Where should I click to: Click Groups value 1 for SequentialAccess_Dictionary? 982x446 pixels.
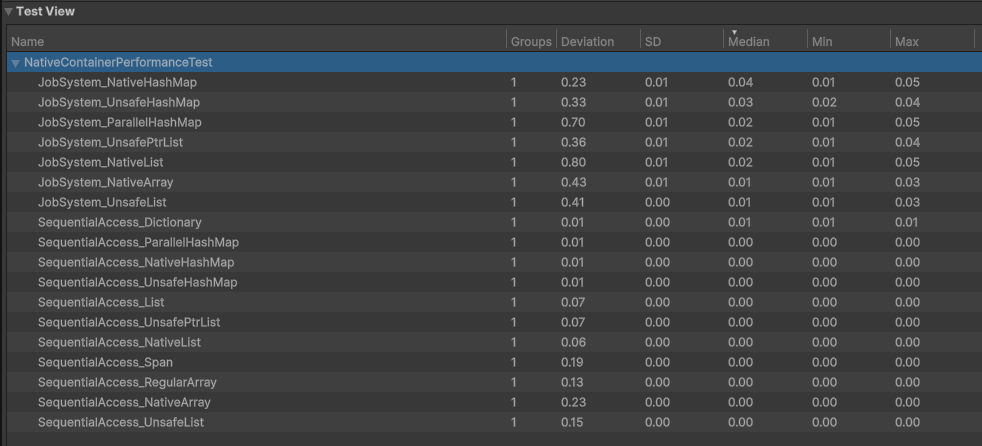(514, 222)
